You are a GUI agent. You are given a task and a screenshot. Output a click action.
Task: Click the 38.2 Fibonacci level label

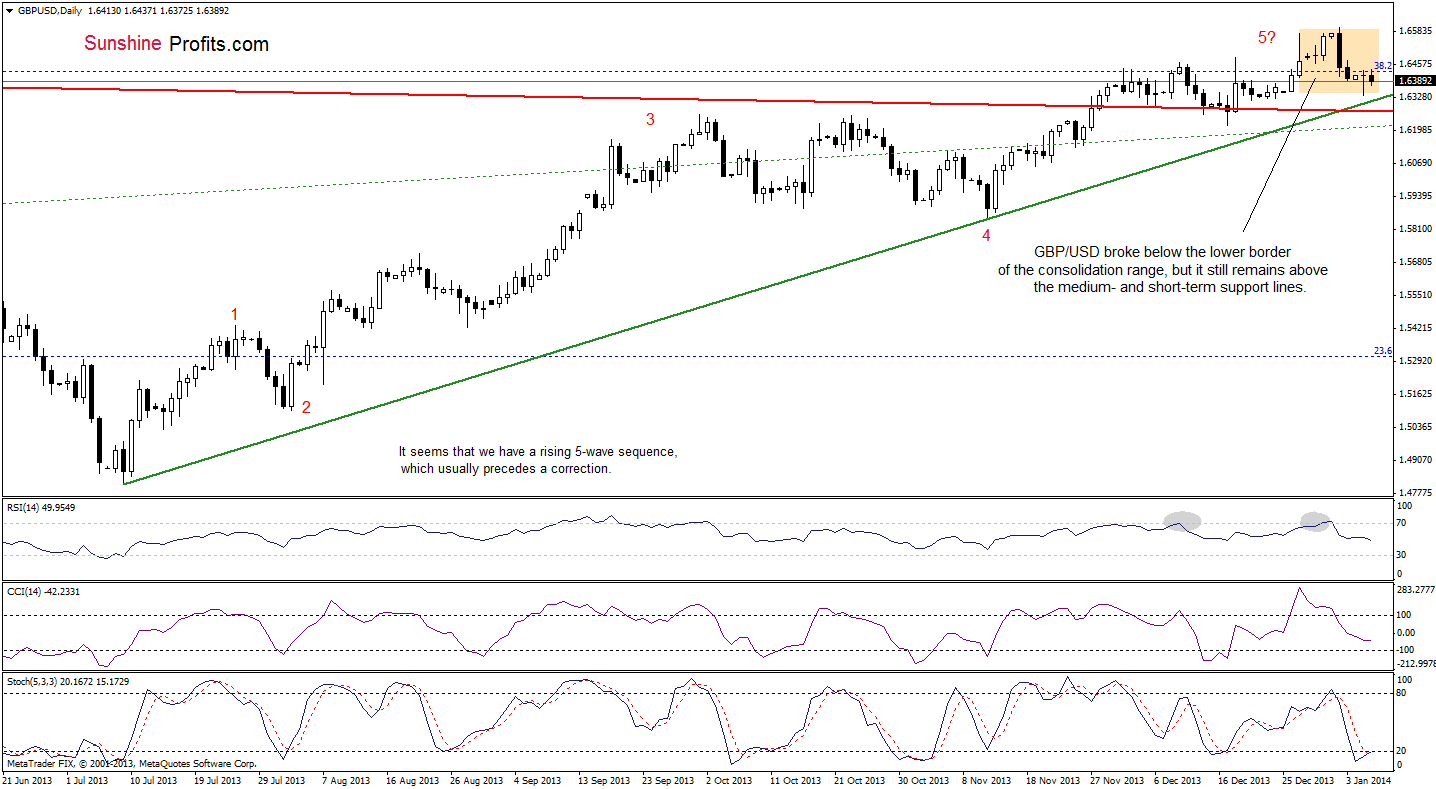tap(1384, 65)
